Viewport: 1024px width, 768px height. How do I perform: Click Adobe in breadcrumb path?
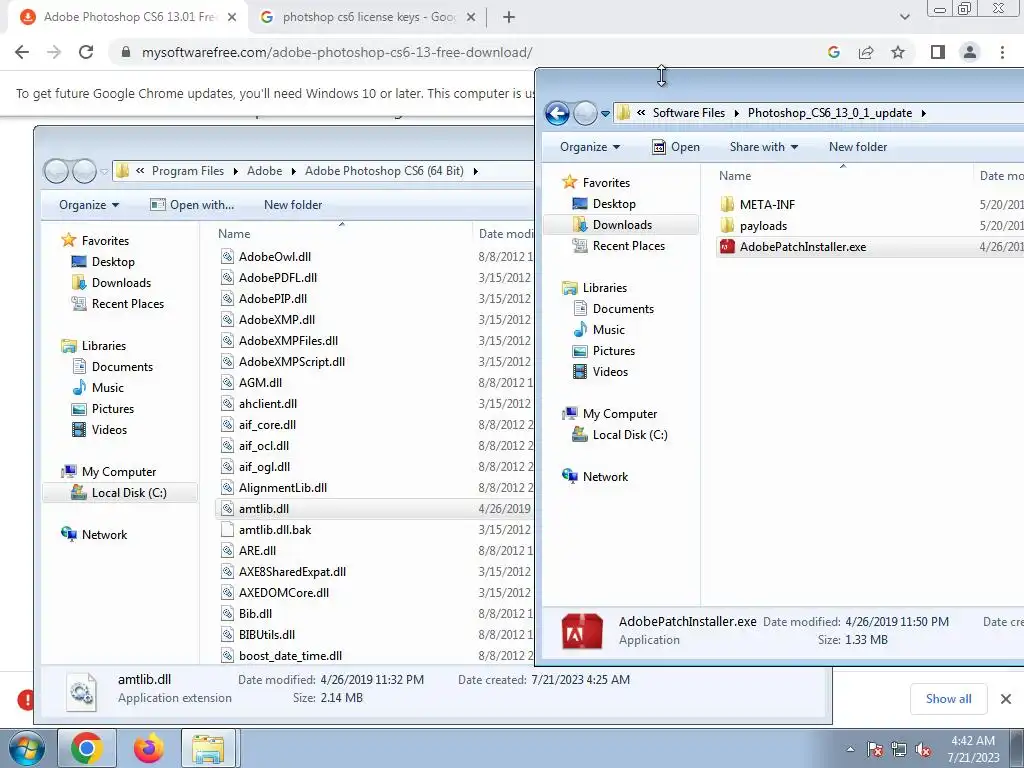click(x=264, y=171)
